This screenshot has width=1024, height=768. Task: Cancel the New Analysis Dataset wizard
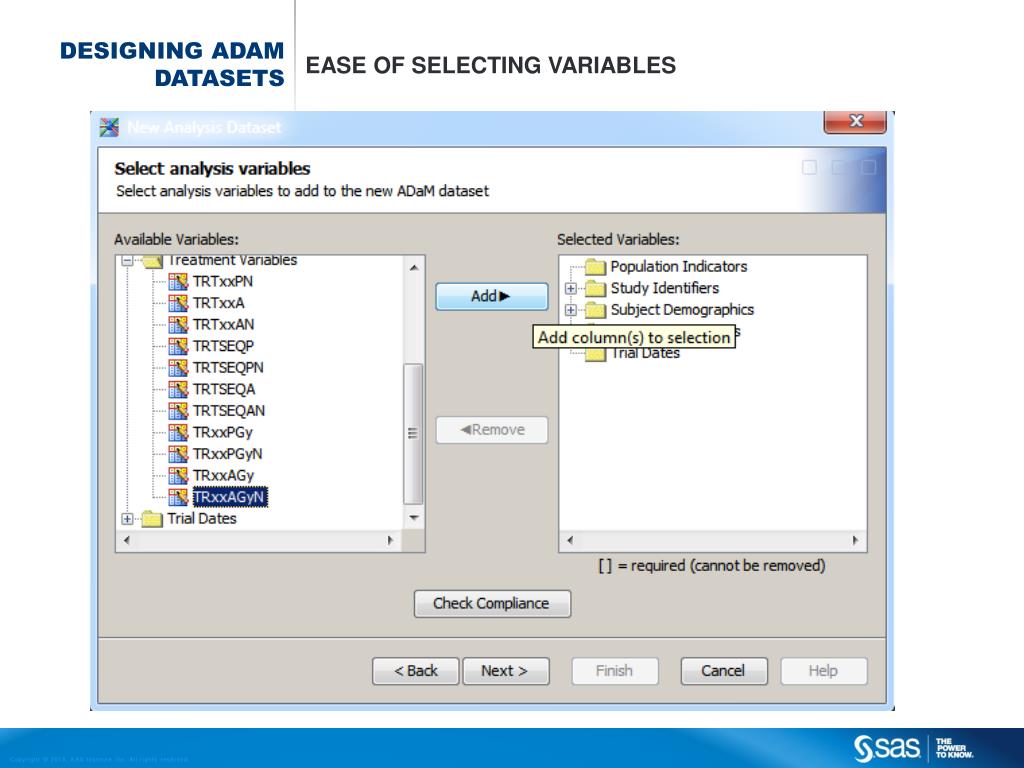(723, 671)
